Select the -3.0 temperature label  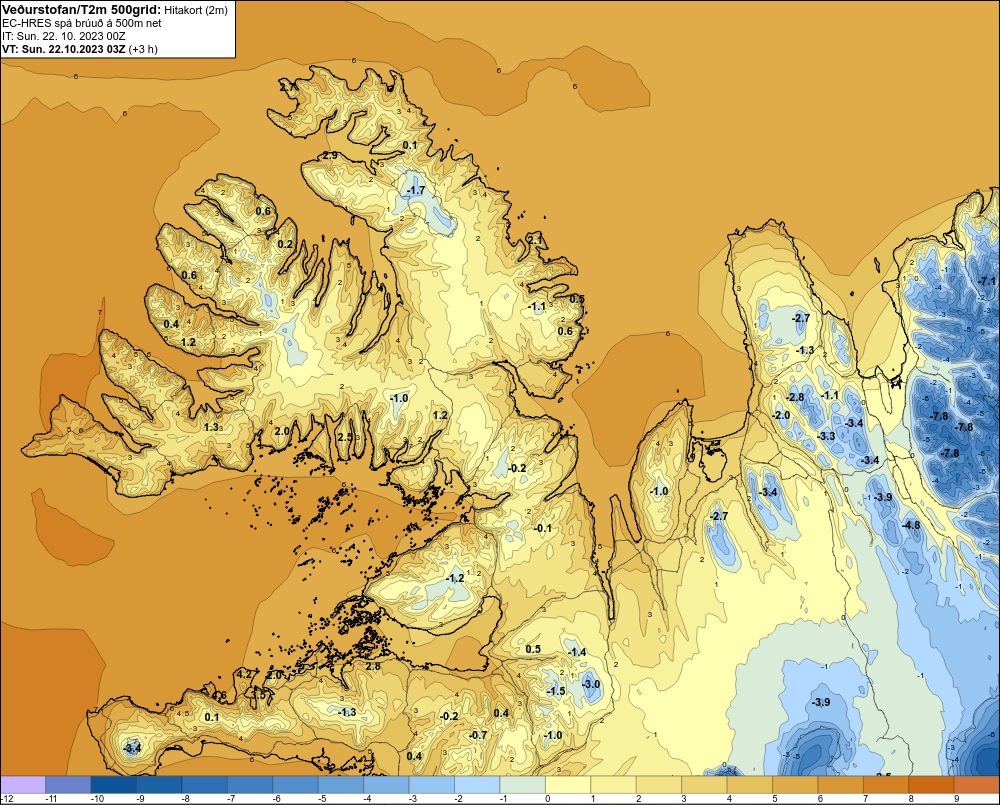click(591, 684)
